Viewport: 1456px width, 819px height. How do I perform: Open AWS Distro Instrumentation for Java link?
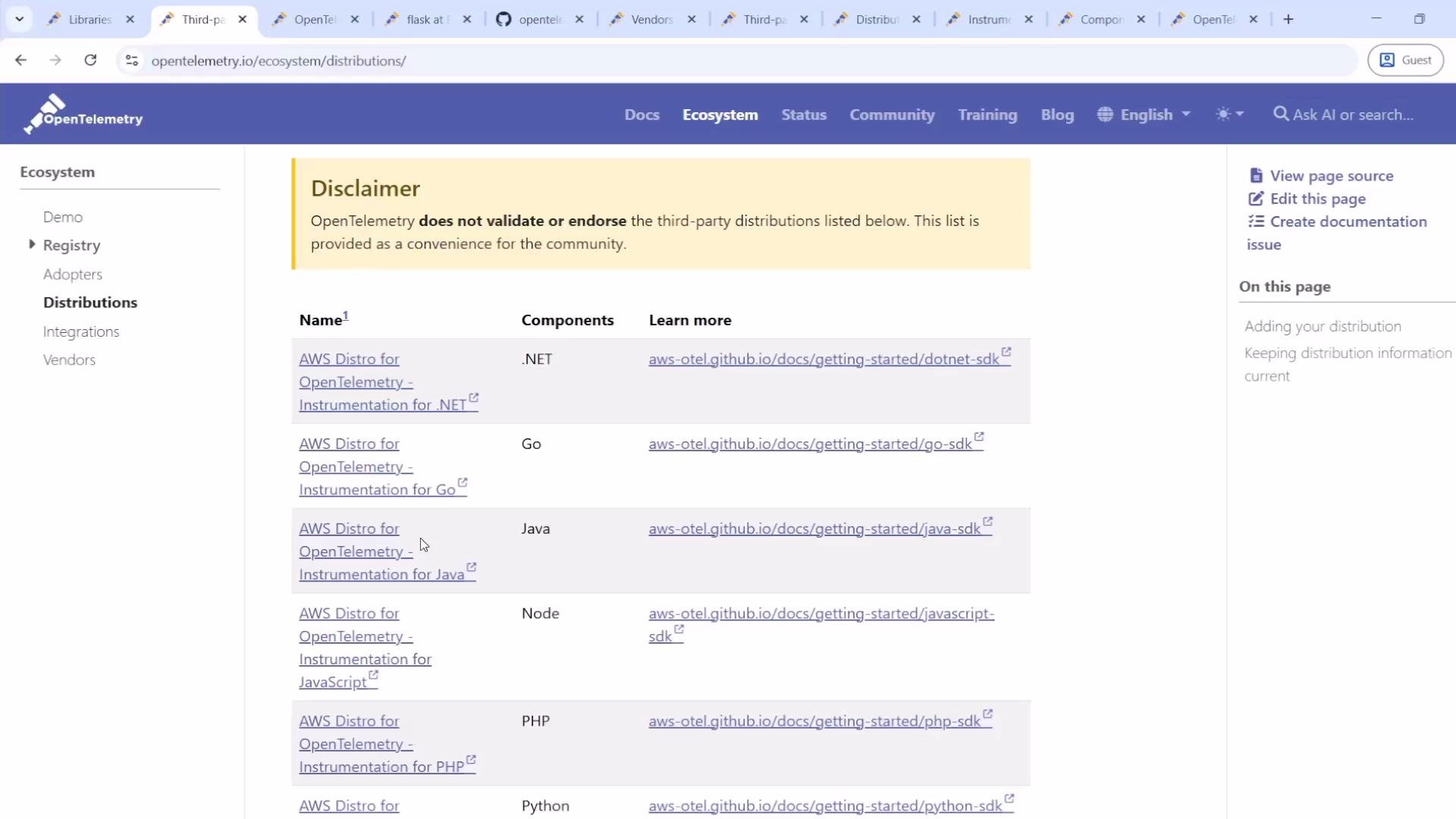click(388, 552)
